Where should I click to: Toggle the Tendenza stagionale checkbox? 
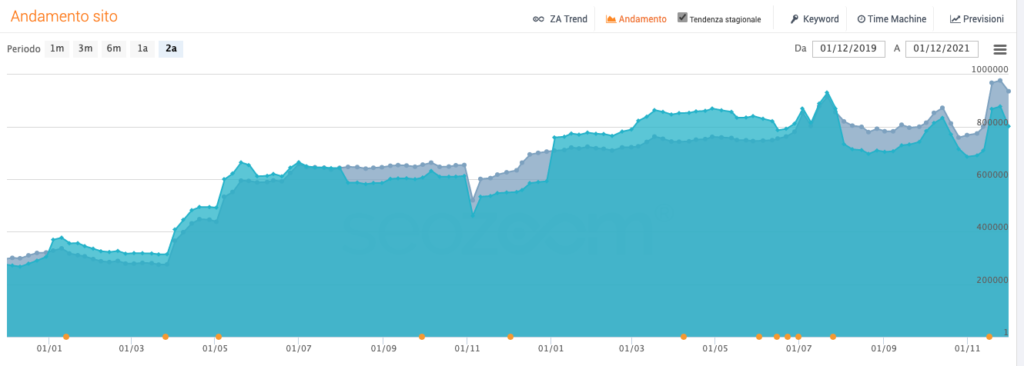click(682, 18)
